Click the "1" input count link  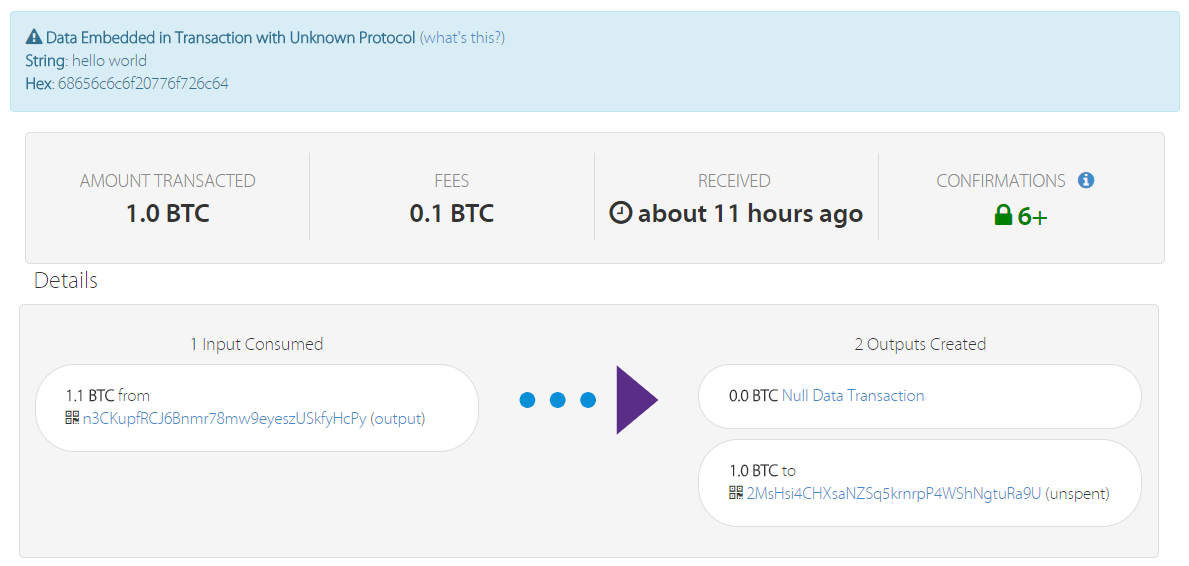194,344
